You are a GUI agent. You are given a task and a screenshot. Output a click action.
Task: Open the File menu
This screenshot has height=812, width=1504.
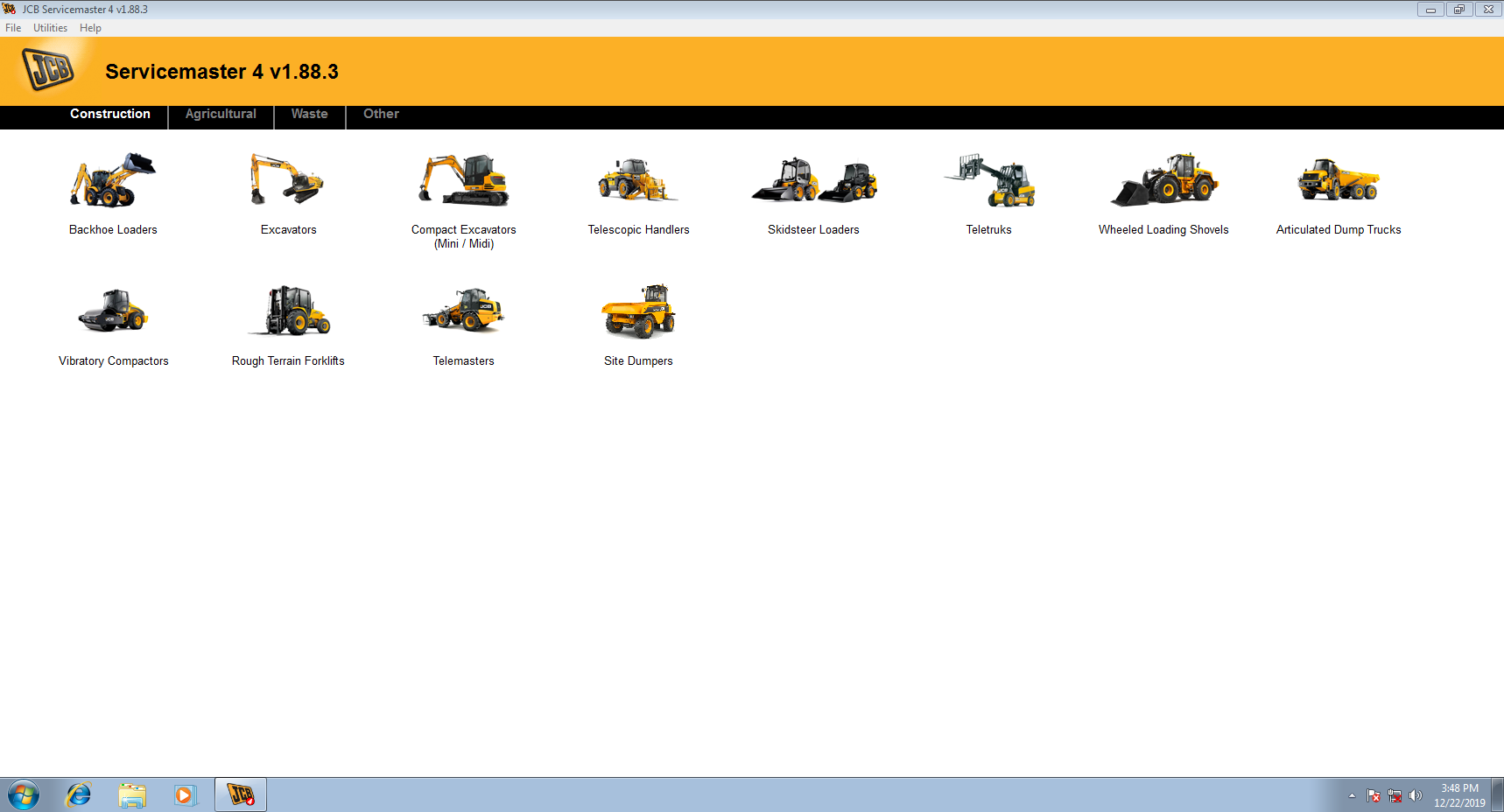pyautogui.click(x=13, y=28)
